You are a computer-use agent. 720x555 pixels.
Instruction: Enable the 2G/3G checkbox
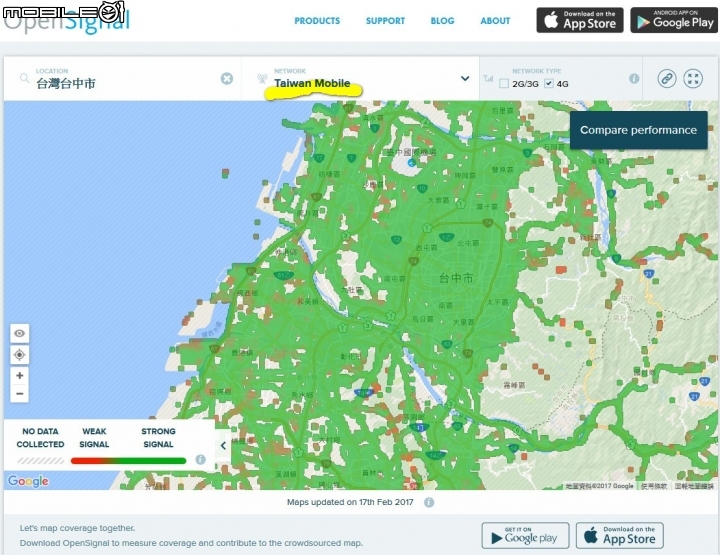click(504, 84)
